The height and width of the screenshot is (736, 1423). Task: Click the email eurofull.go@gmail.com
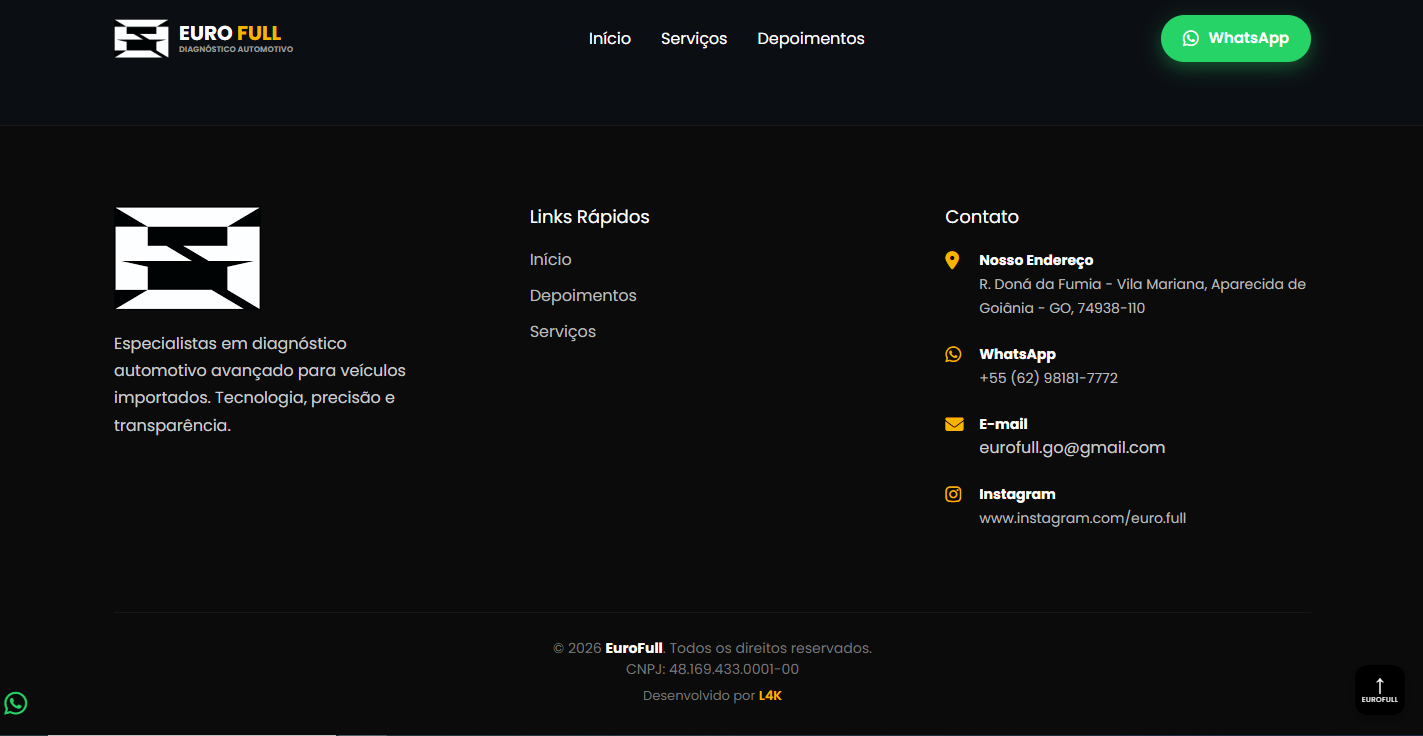[x=1072, y=447]
